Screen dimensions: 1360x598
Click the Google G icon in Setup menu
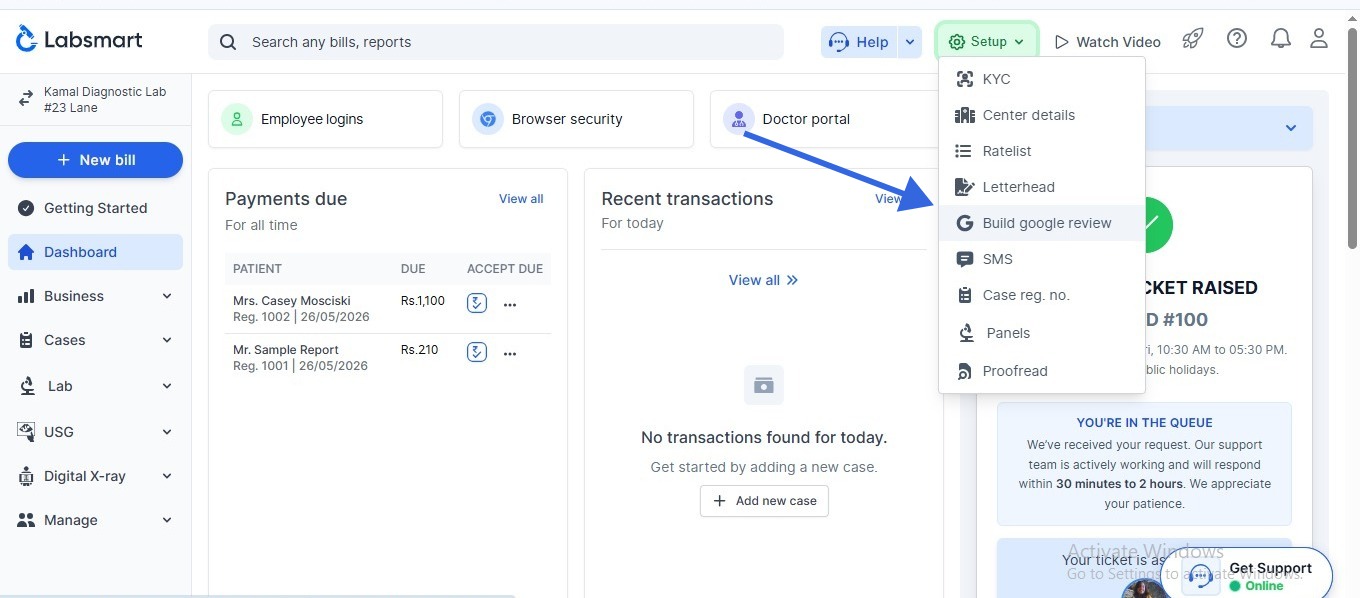pyautogui.click(x=965, y=223)
